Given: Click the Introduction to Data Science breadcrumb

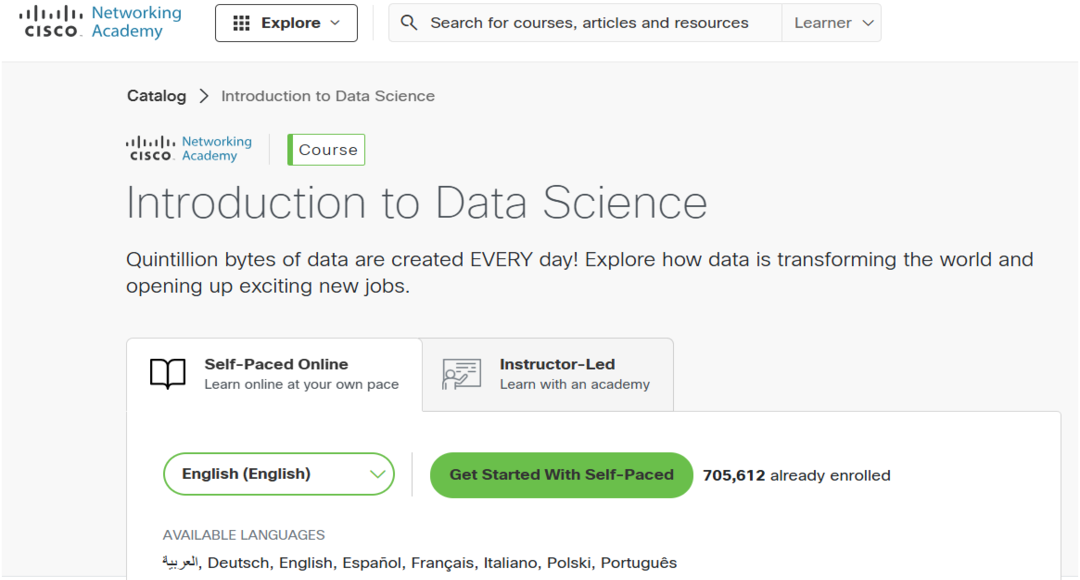Looking at the screenshot, I should point(328,96).
